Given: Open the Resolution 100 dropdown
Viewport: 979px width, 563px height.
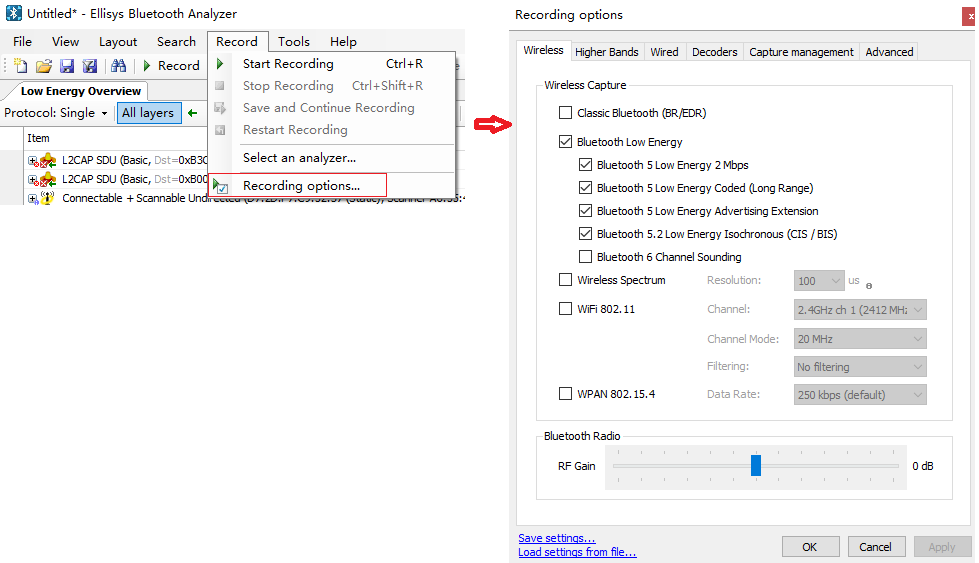Looking at the screenshot, I should point(819,281).
